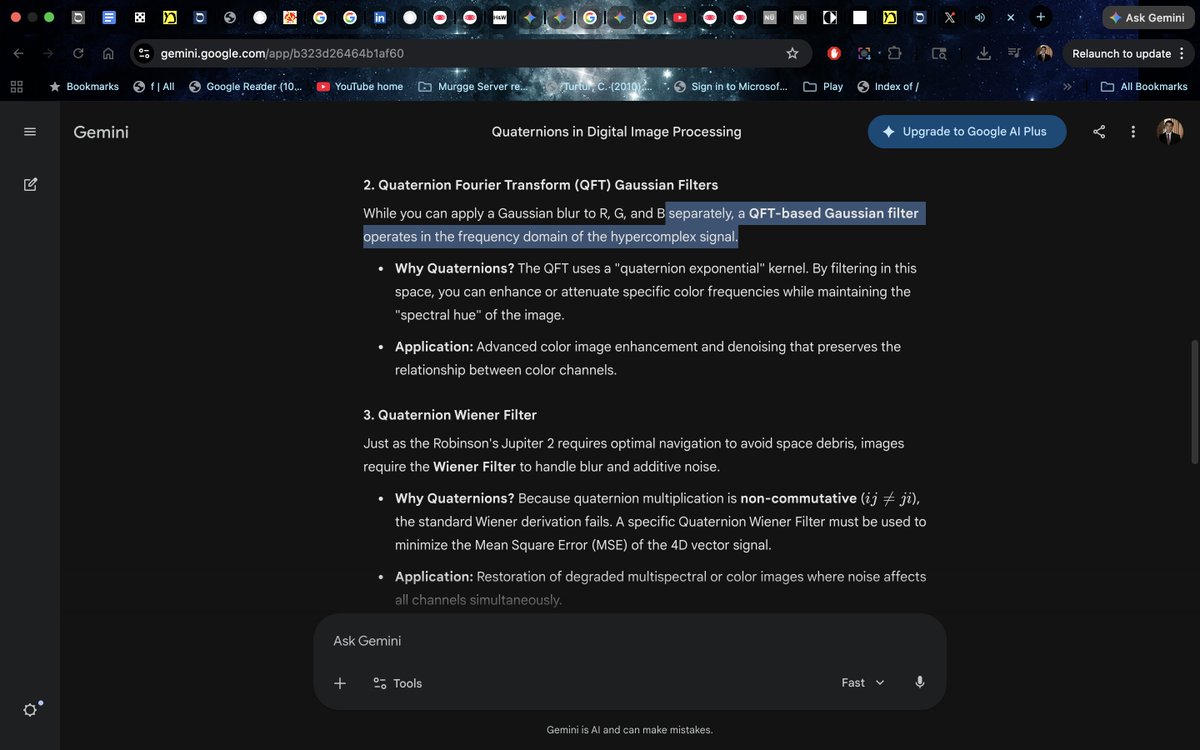Click heading '2. Quaternion Fourier Transform (QFT) Gaussian Filters'

[541, 185]
